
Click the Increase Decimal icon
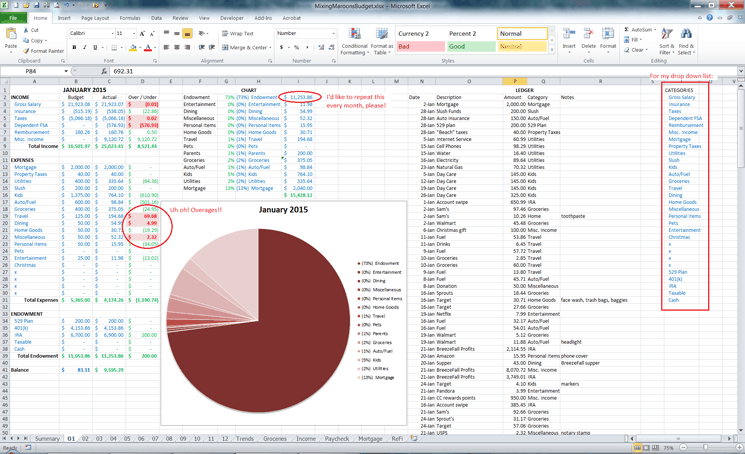pos(321,47)
